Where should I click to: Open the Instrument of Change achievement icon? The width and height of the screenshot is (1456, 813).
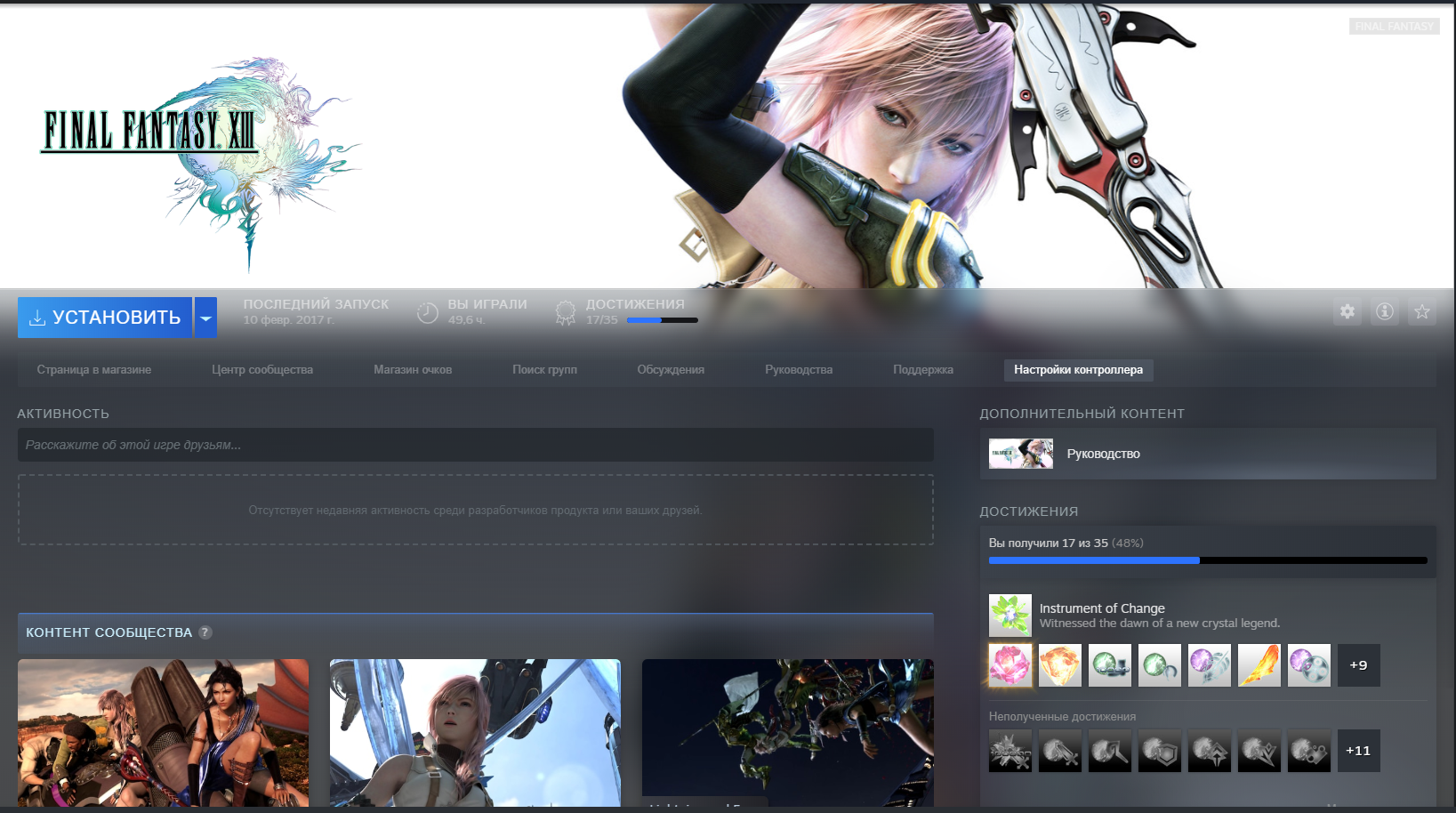[1010, 616]
